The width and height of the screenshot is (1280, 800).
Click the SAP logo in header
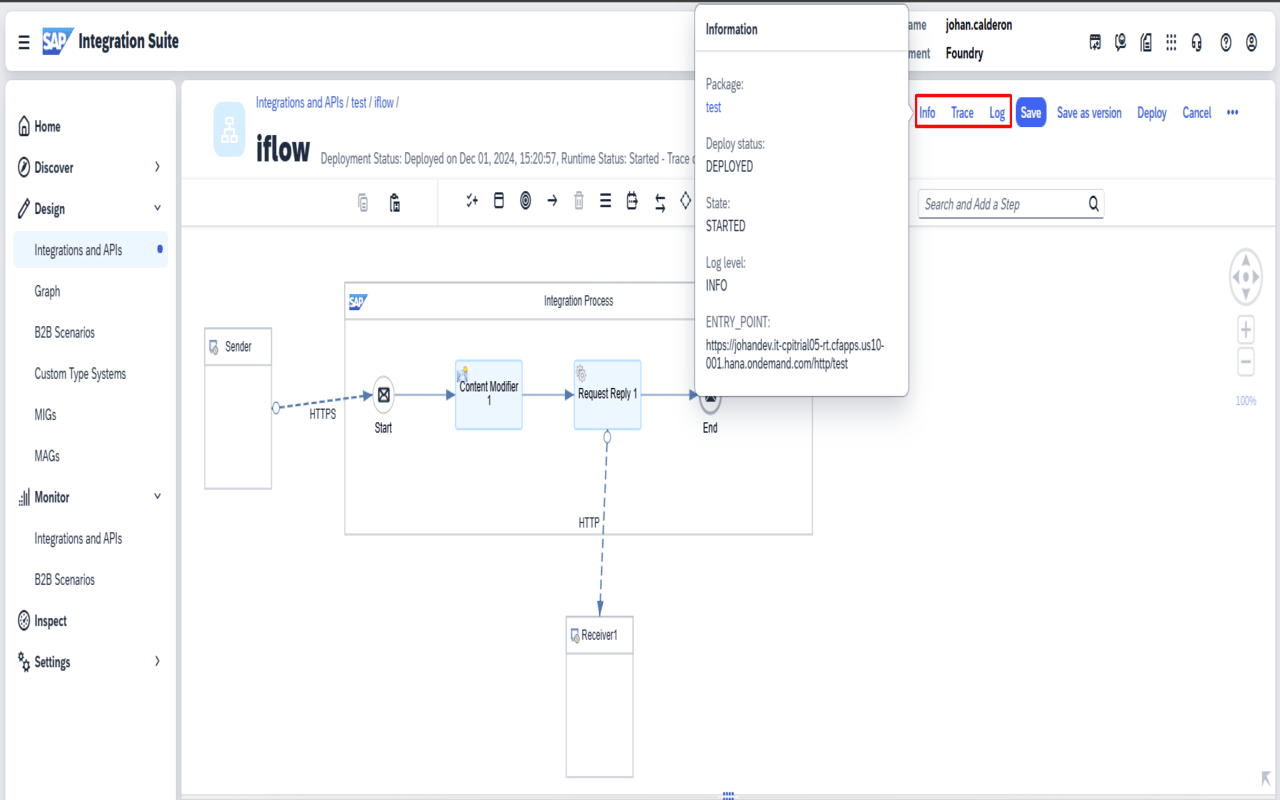coord(57,41)
